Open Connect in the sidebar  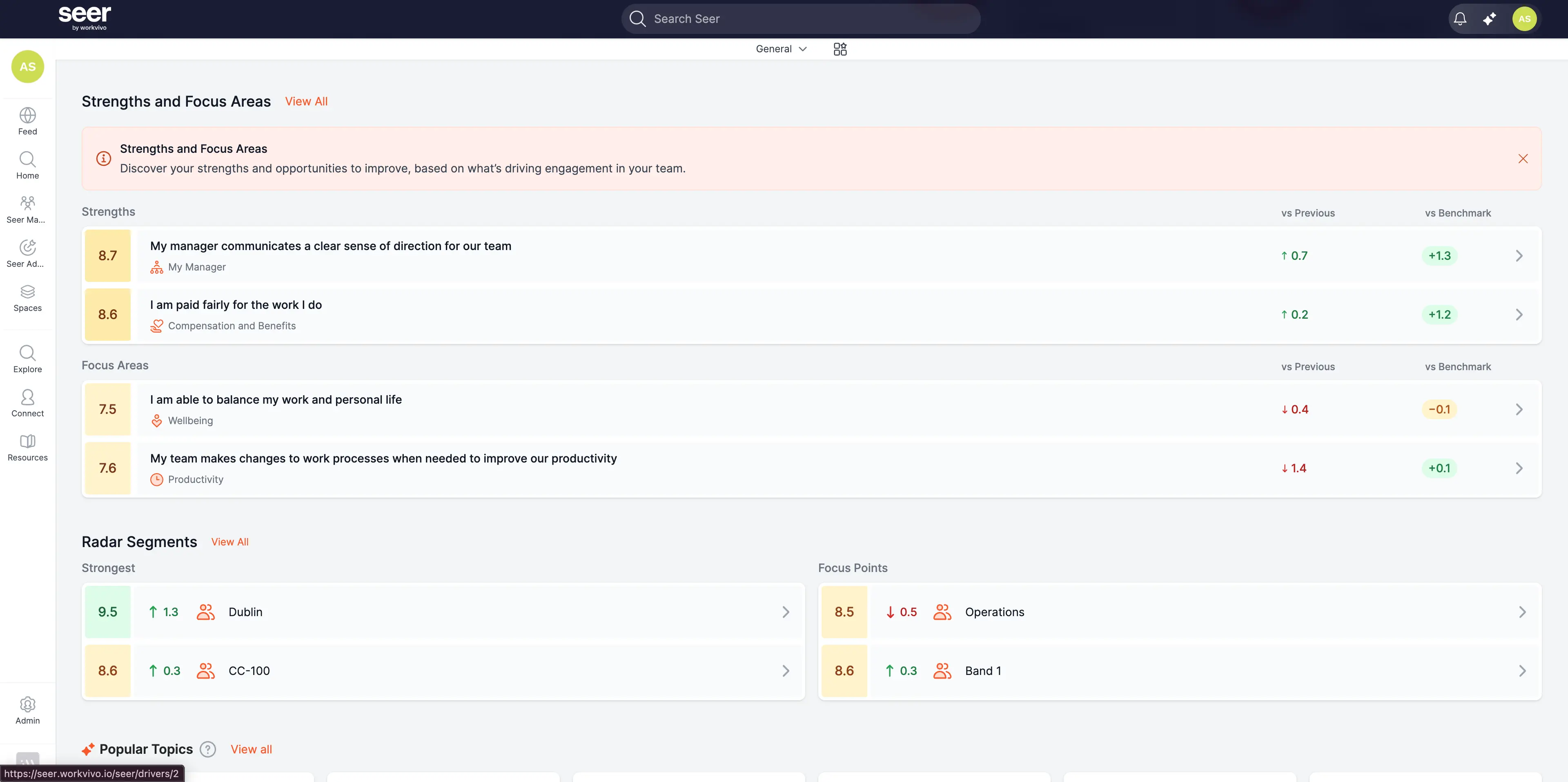(27, 403)
